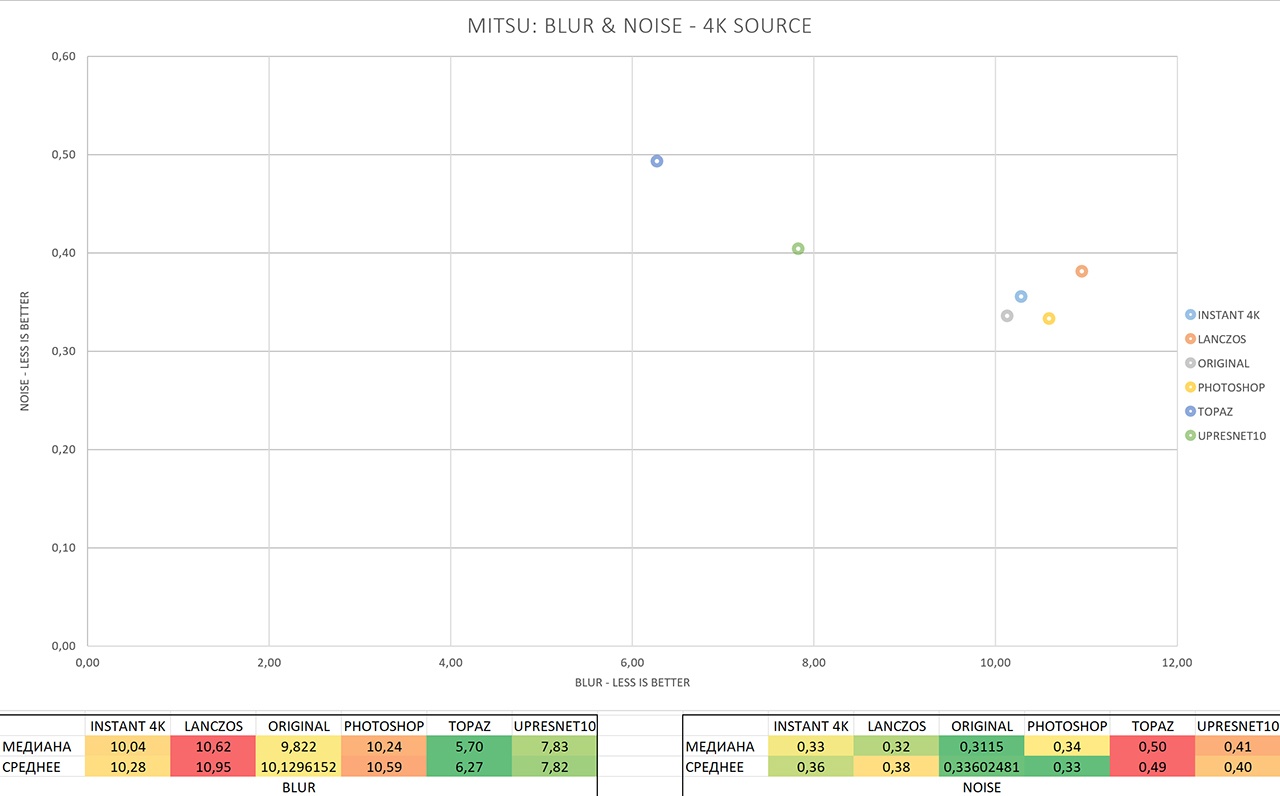Click the orange LANCZOS data point
This screenshot has width=1280, height=796.
coord(1081,271)
